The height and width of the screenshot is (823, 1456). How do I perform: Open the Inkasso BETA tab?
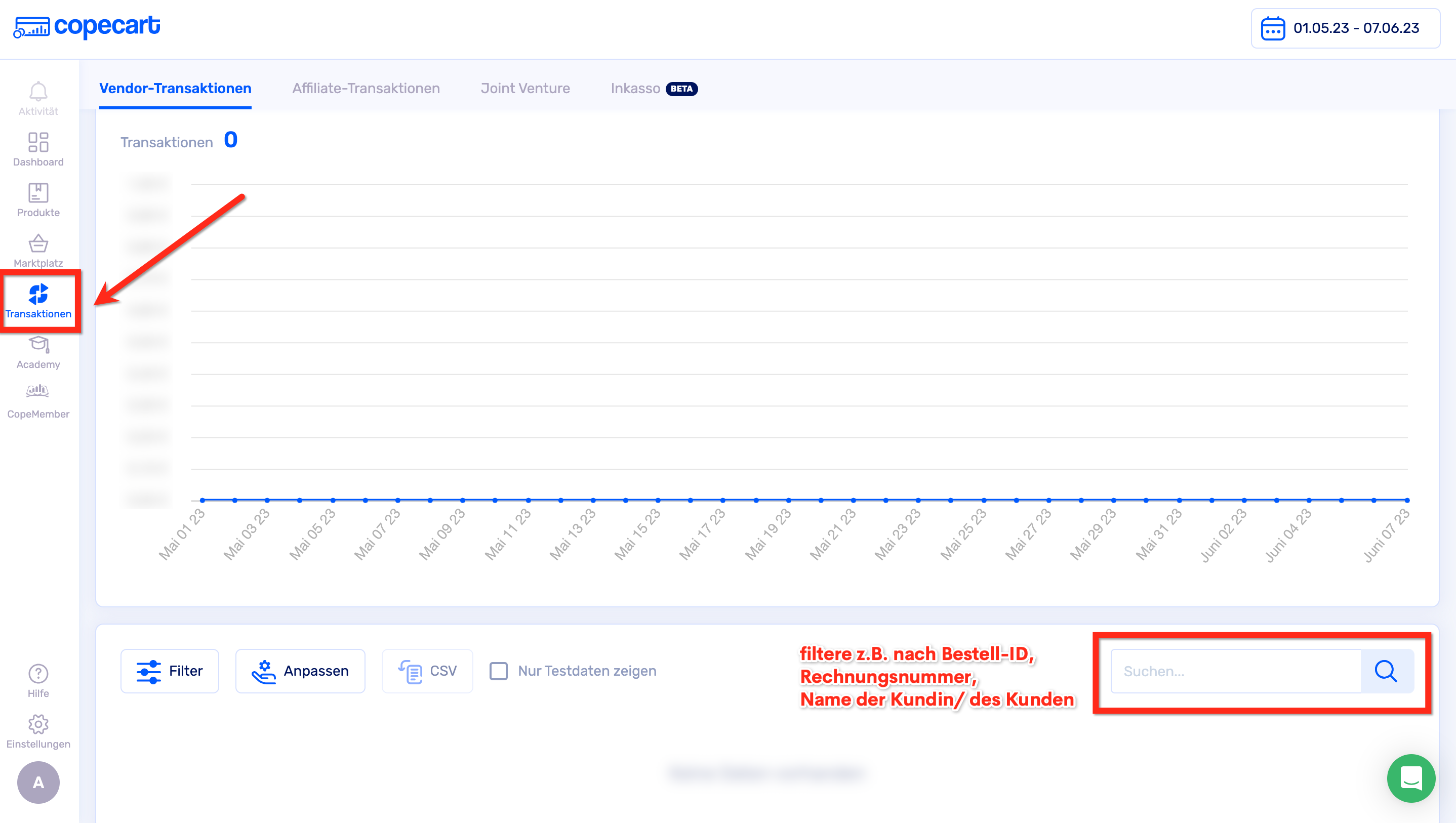click(x=654, y=88)
